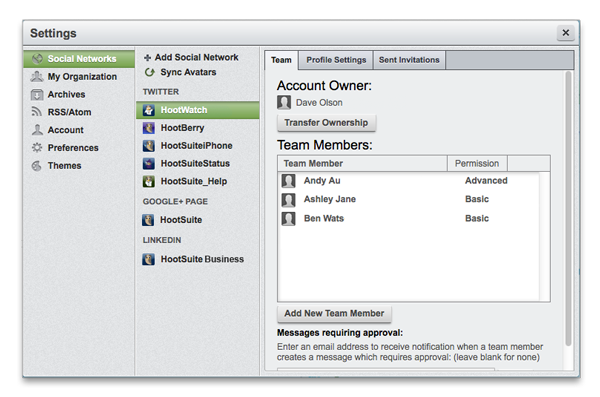Click the Preferences gear icon

point(37,147)
